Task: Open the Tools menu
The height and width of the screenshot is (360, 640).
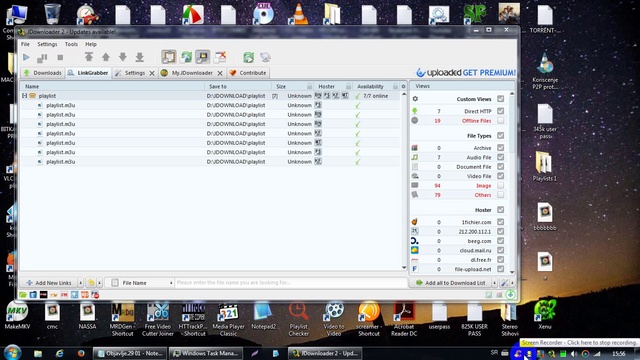Action: pos(71,44)
